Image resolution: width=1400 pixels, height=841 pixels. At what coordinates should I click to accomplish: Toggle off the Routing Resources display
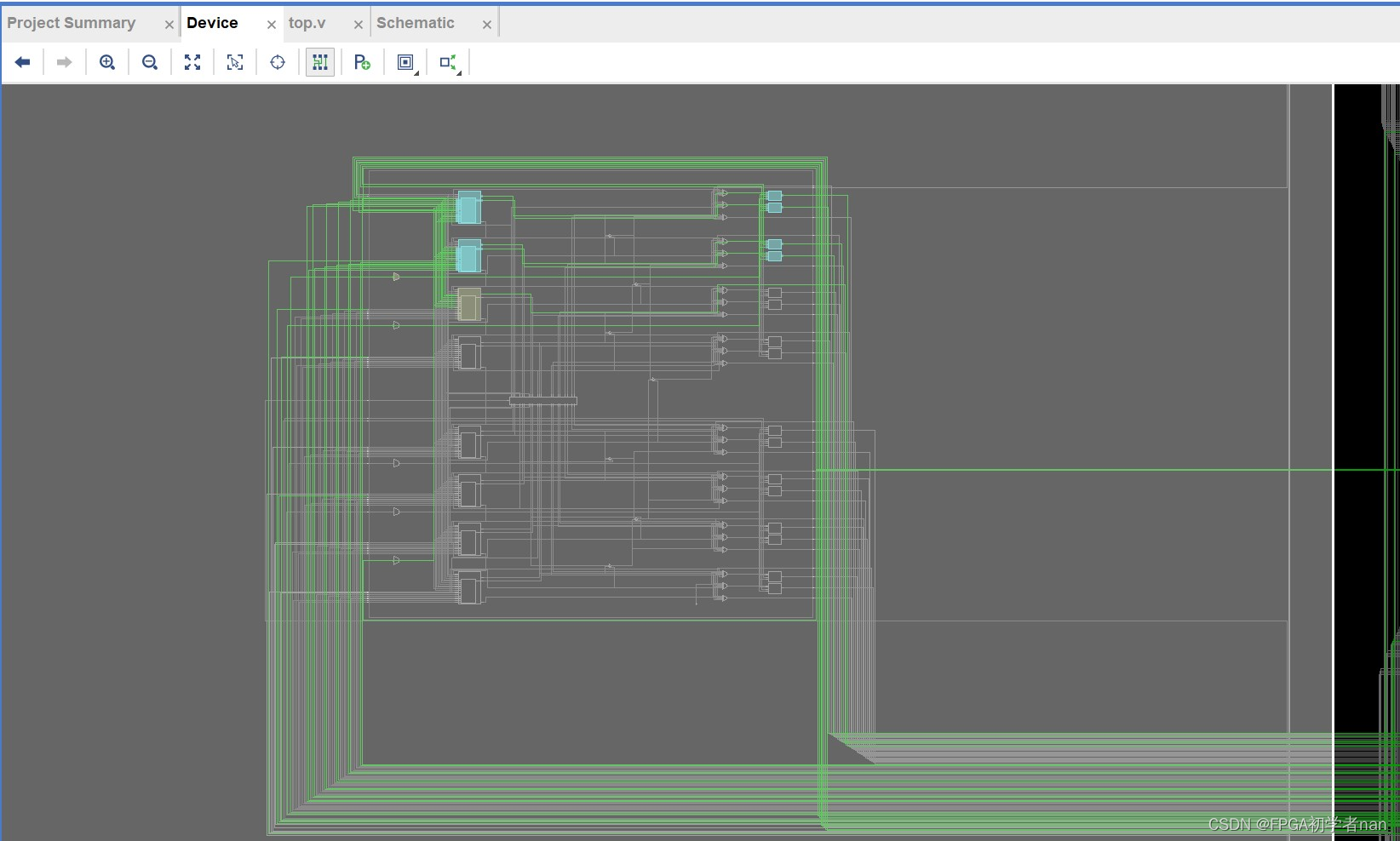(x=320, y=61)
